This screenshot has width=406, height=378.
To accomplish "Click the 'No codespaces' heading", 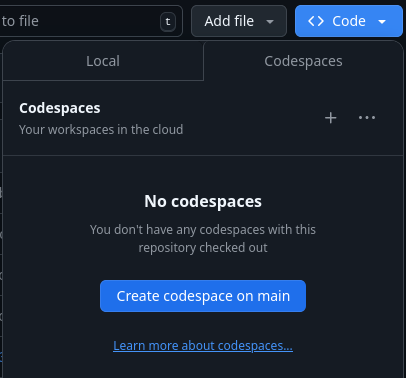I will click(x=203, y=201).
